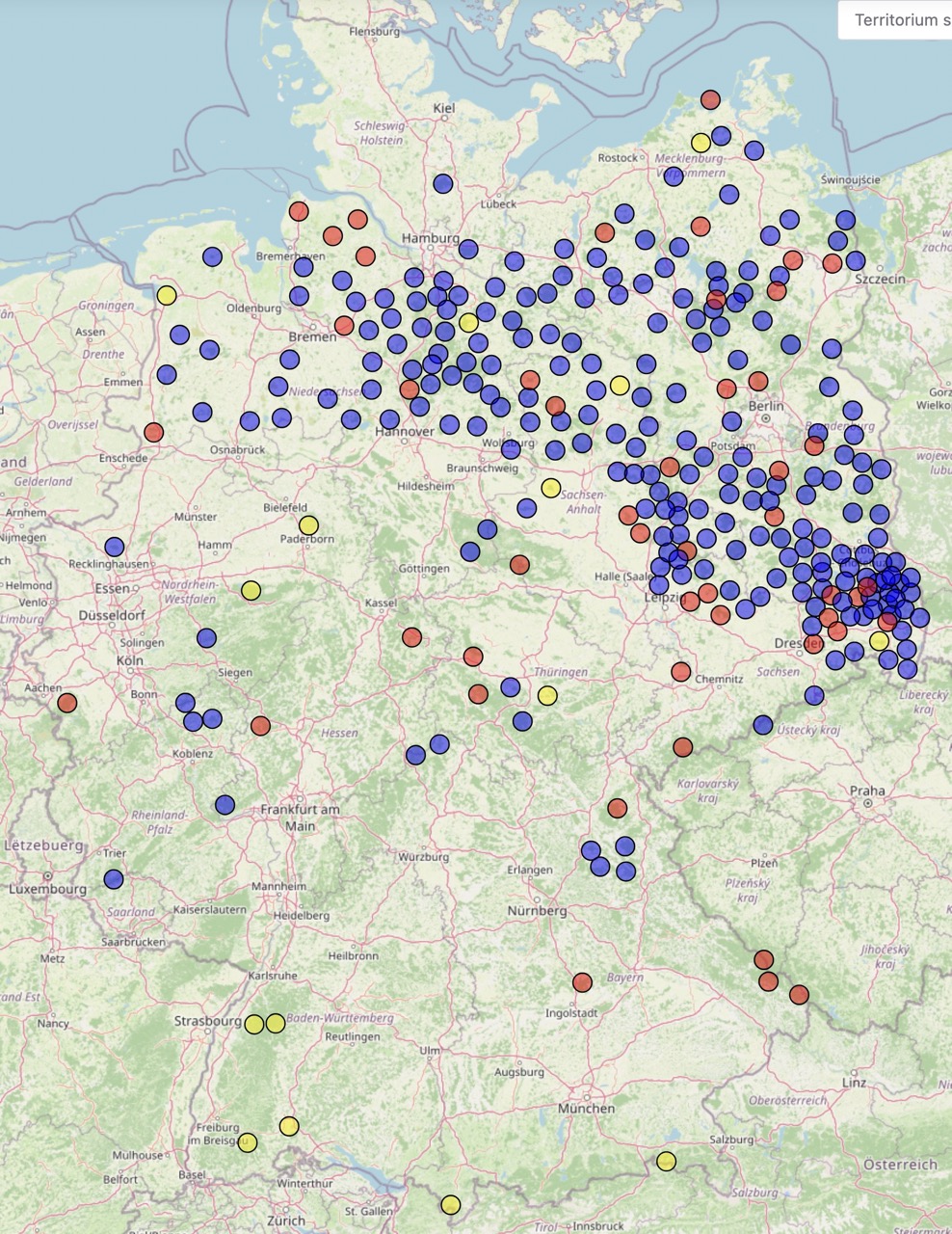Click the yellow marker near Groningen
The image size is (952, 1234).
click(x=167, y=295)
